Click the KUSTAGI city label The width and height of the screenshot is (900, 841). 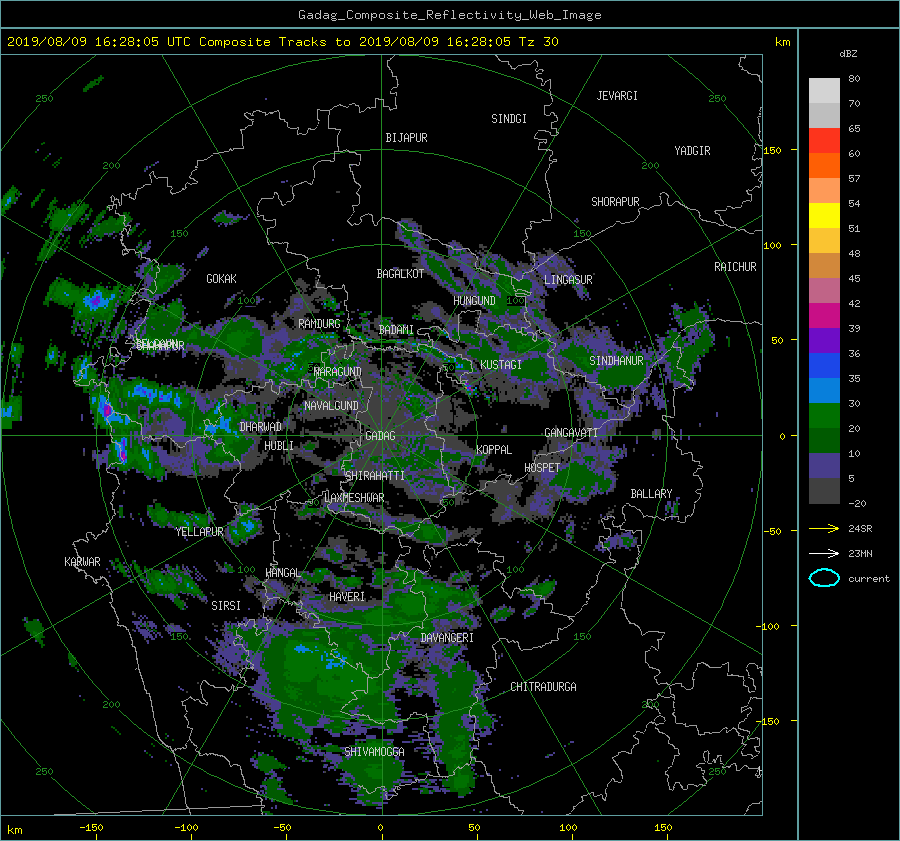(x=501, y=365)
